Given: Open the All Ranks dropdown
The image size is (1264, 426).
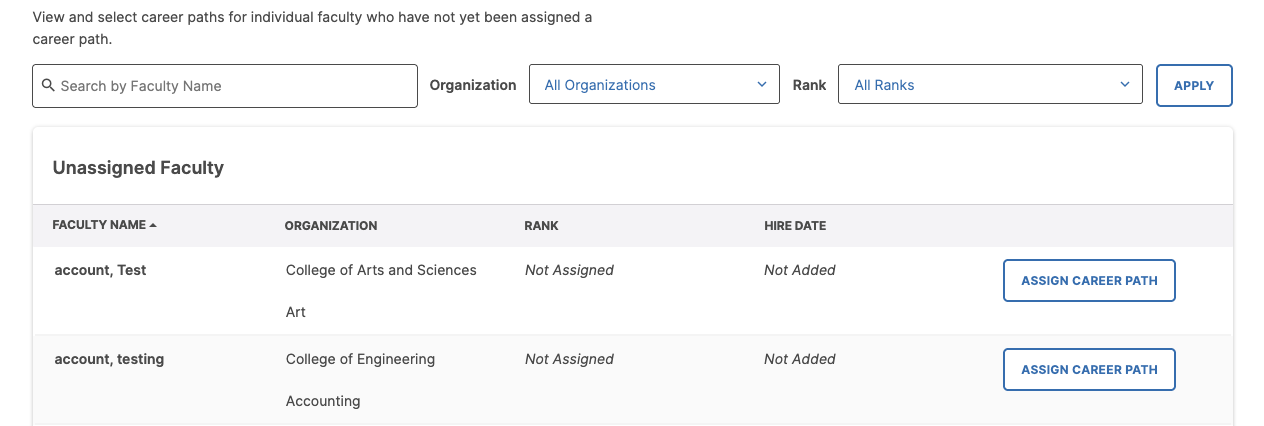Looking at the screenshot, I should pyautogui.click(x=990, y=85).
